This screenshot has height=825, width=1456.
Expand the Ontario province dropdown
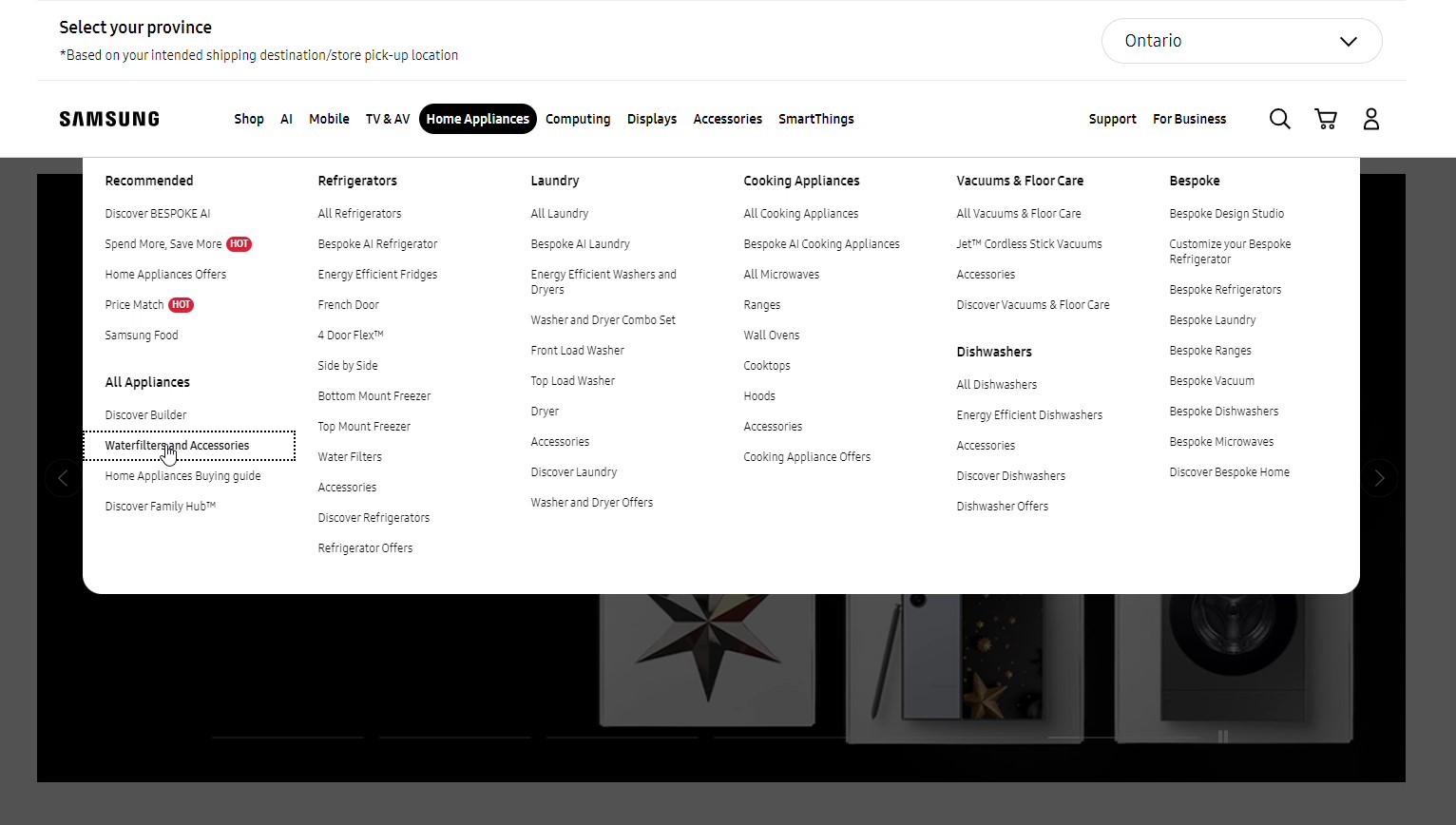click(x=1241, y=41)
